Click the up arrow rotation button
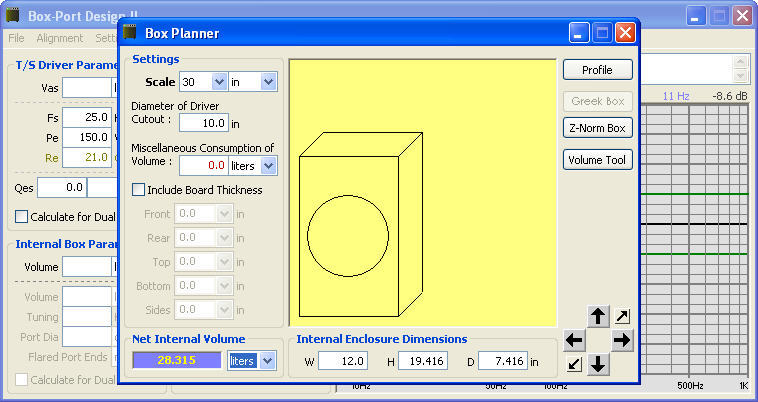Image resolution: width=758 pixels, height=402 pixels. click(598, 317)
